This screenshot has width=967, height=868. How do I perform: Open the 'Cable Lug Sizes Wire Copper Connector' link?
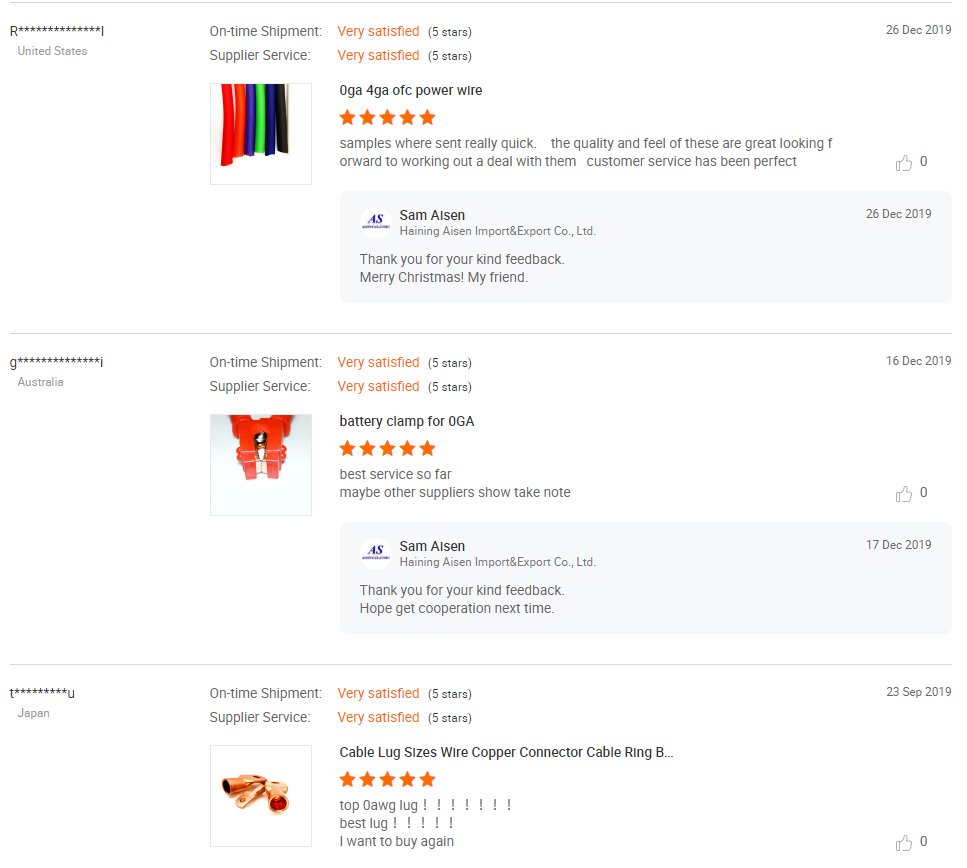(x=506, y=753)
